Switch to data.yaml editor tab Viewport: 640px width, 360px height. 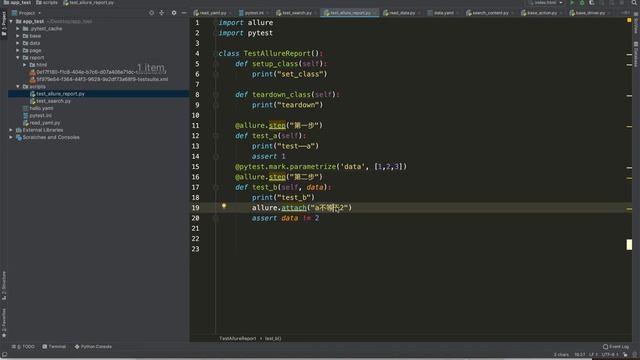point(443,13)
